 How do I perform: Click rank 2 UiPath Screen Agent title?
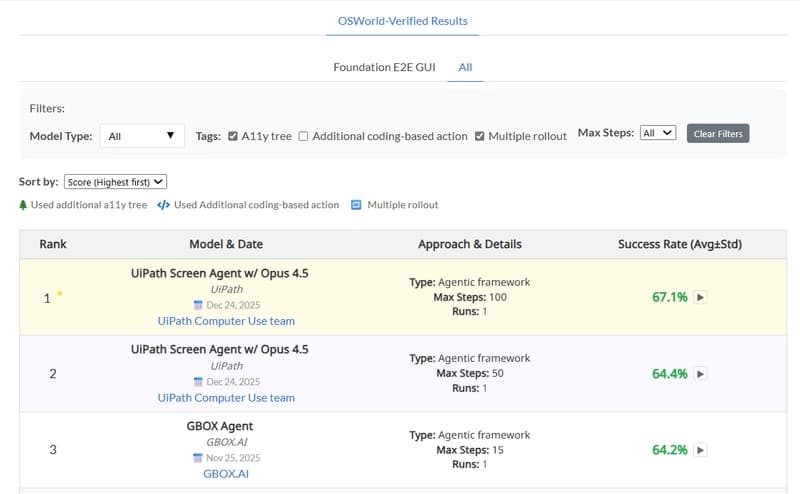219,350
